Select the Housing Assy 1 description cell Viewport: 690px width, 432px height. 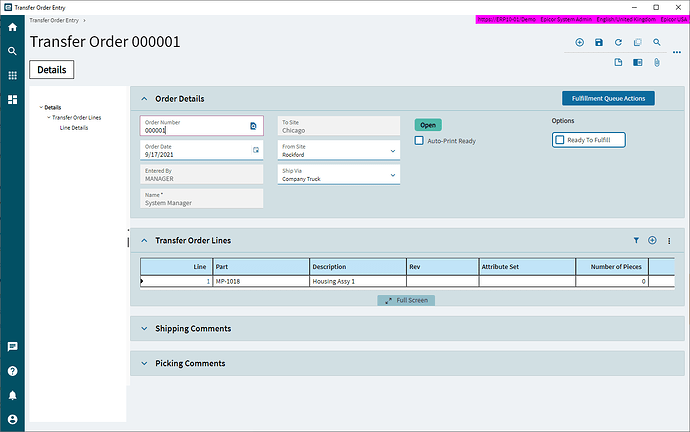(358, 281)
